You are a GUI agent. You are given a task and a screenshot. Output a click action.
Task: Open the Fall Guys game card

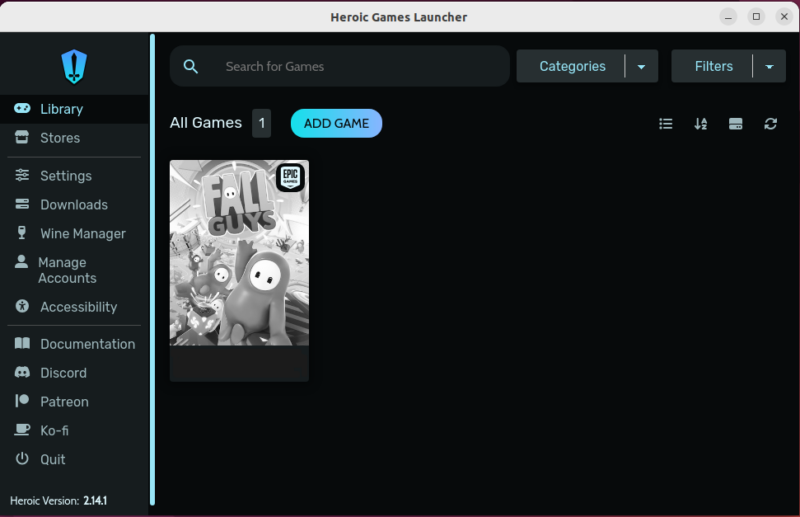pos(239,271)
